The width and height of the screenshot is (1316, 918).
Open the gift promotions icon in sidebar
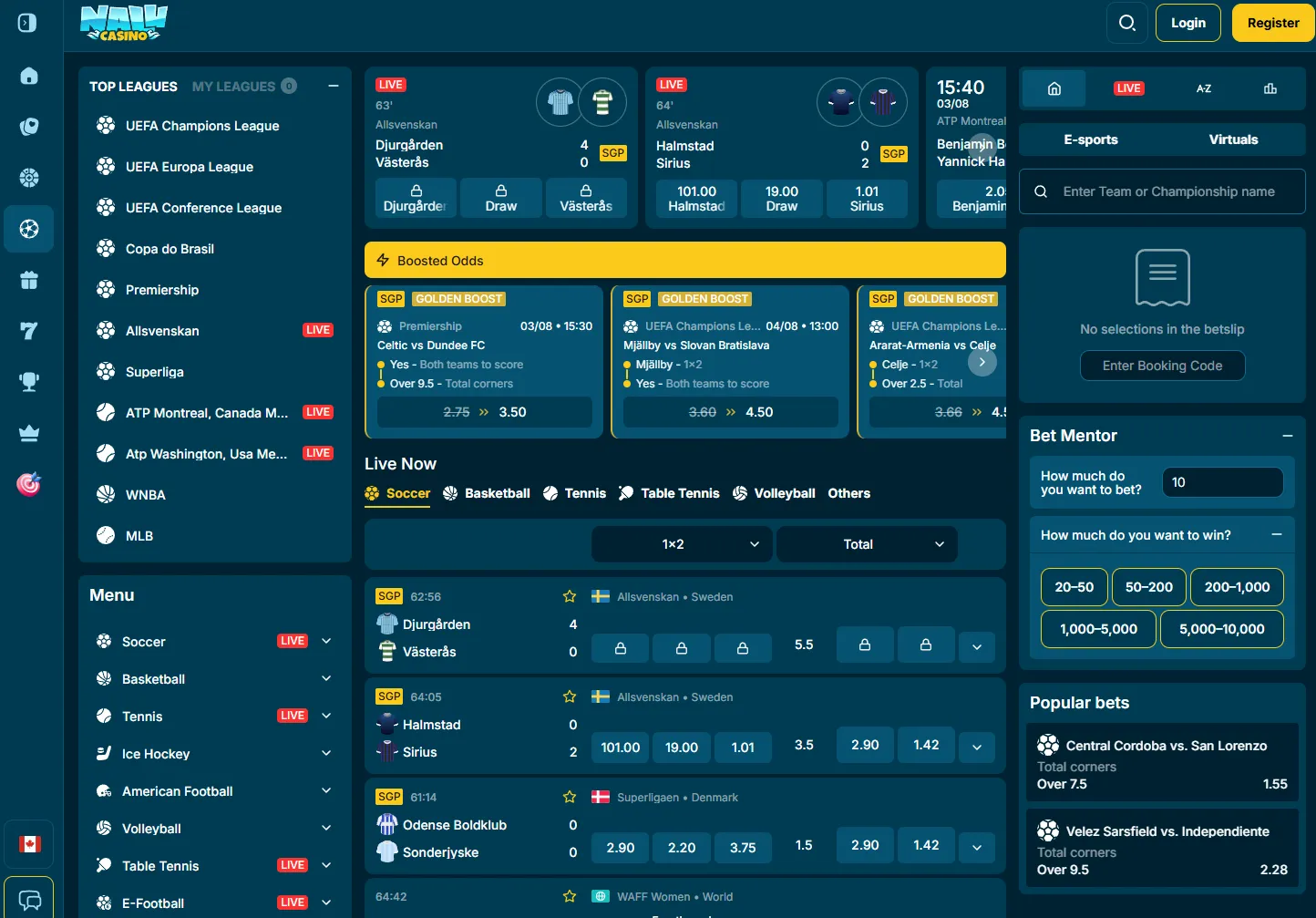pos(29,280)
